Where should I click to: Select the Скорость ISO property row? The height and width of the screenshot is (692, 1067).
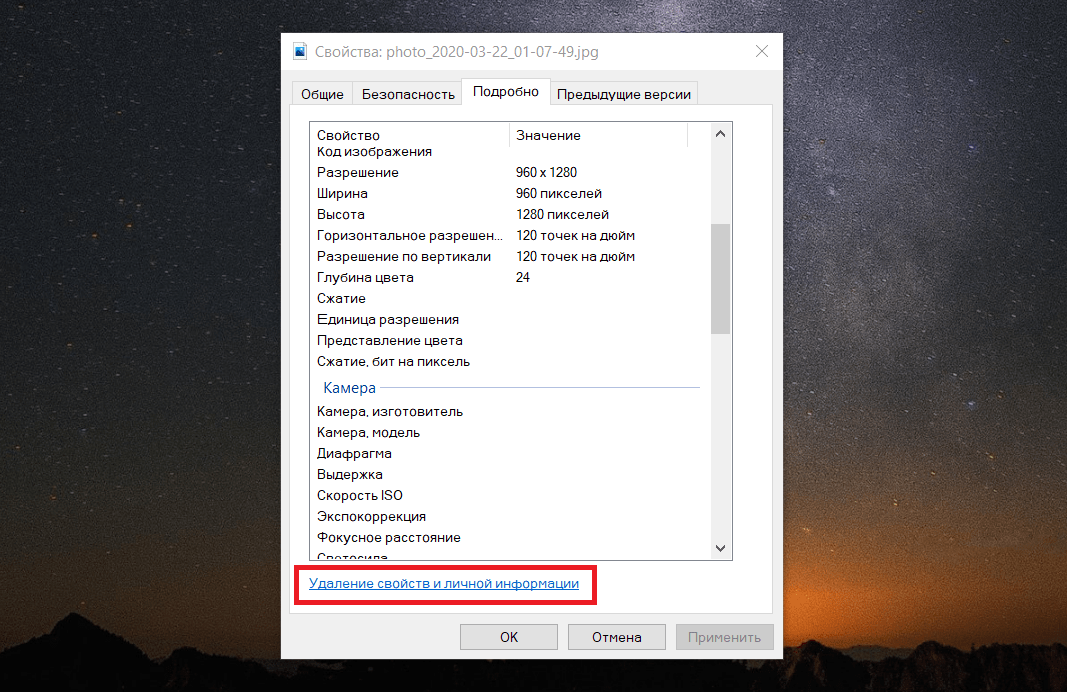[x=359, y=495]
